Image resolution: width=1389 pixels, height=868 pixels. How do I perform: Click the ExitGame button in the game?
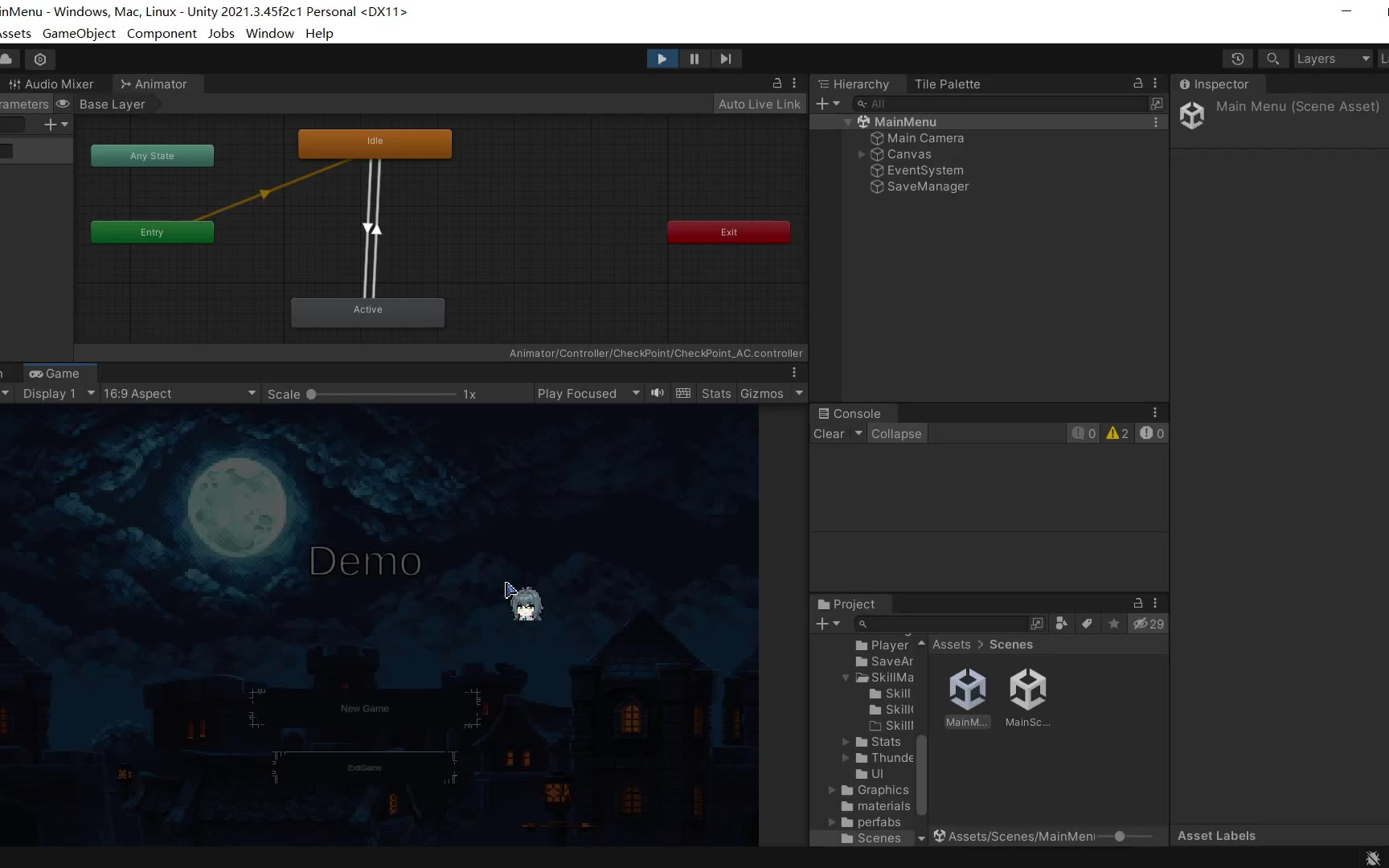(x=365, y=768)
